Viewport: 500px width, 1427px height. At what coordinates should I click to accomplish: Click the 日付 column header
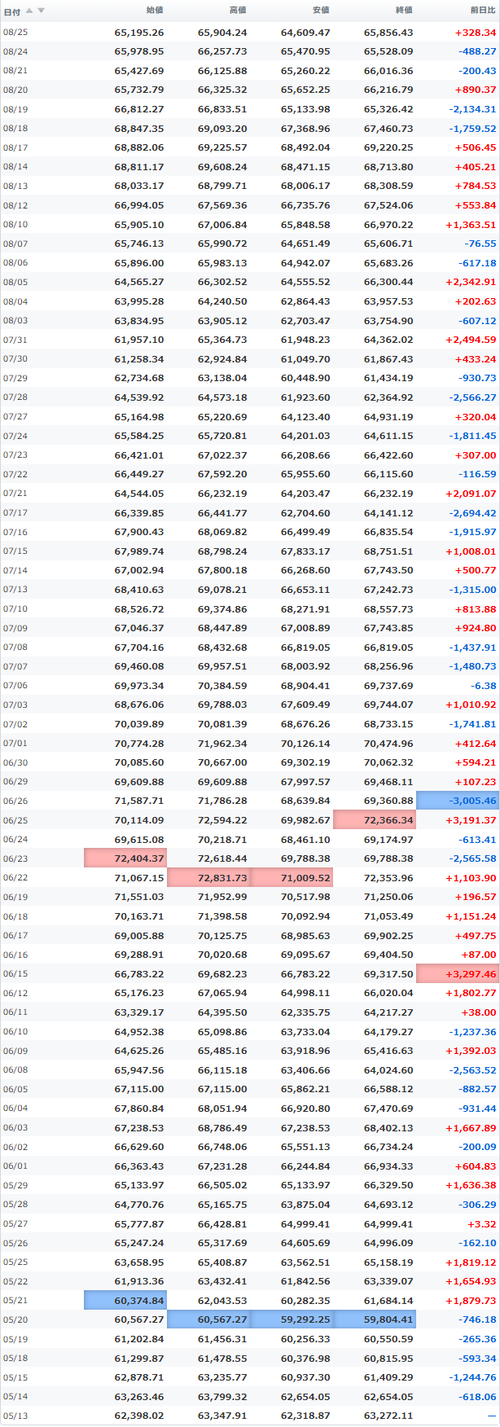tap(11, 10)
